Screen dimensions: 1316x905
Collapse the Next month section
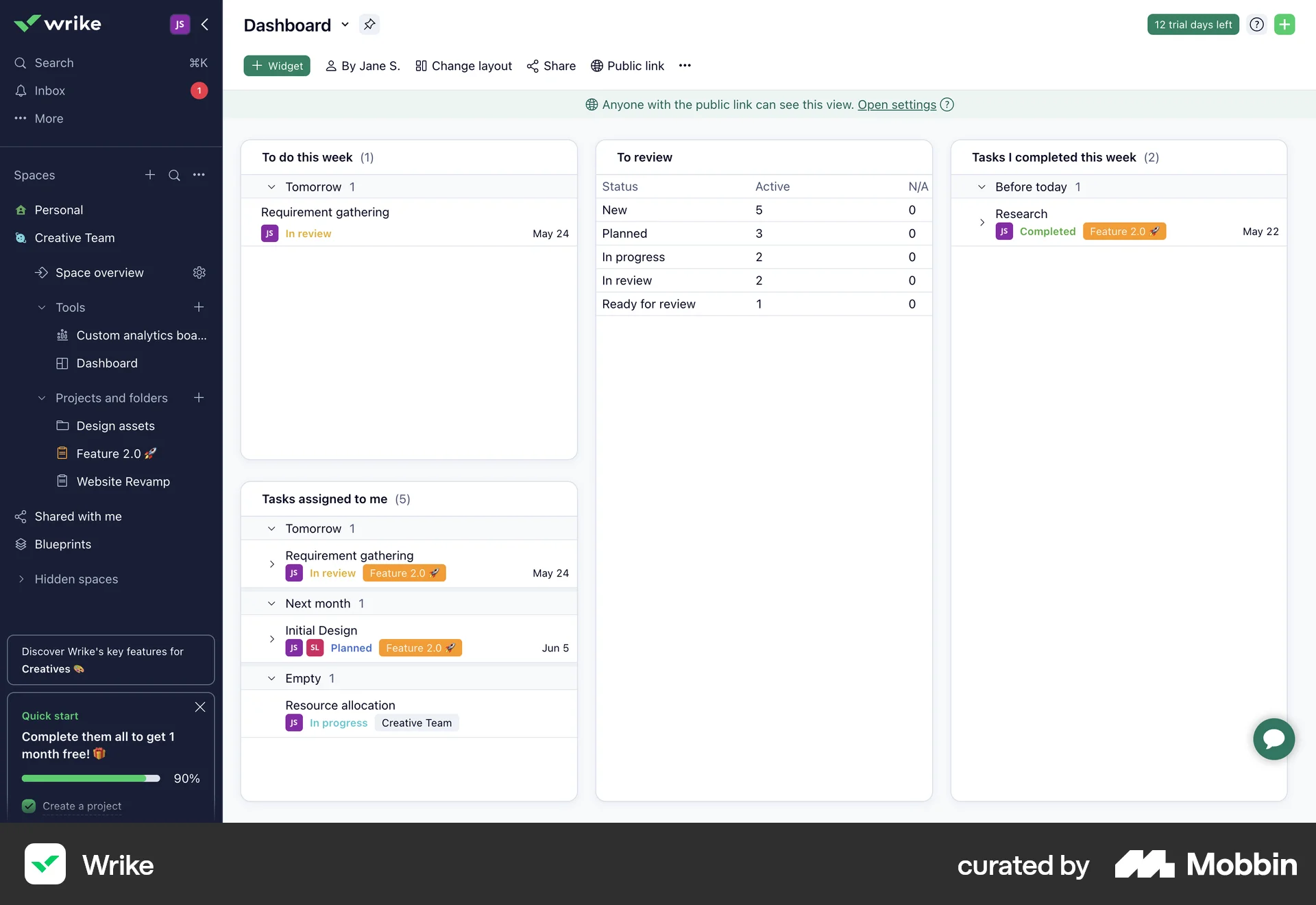pyautogui.click(x=270, y=603)
